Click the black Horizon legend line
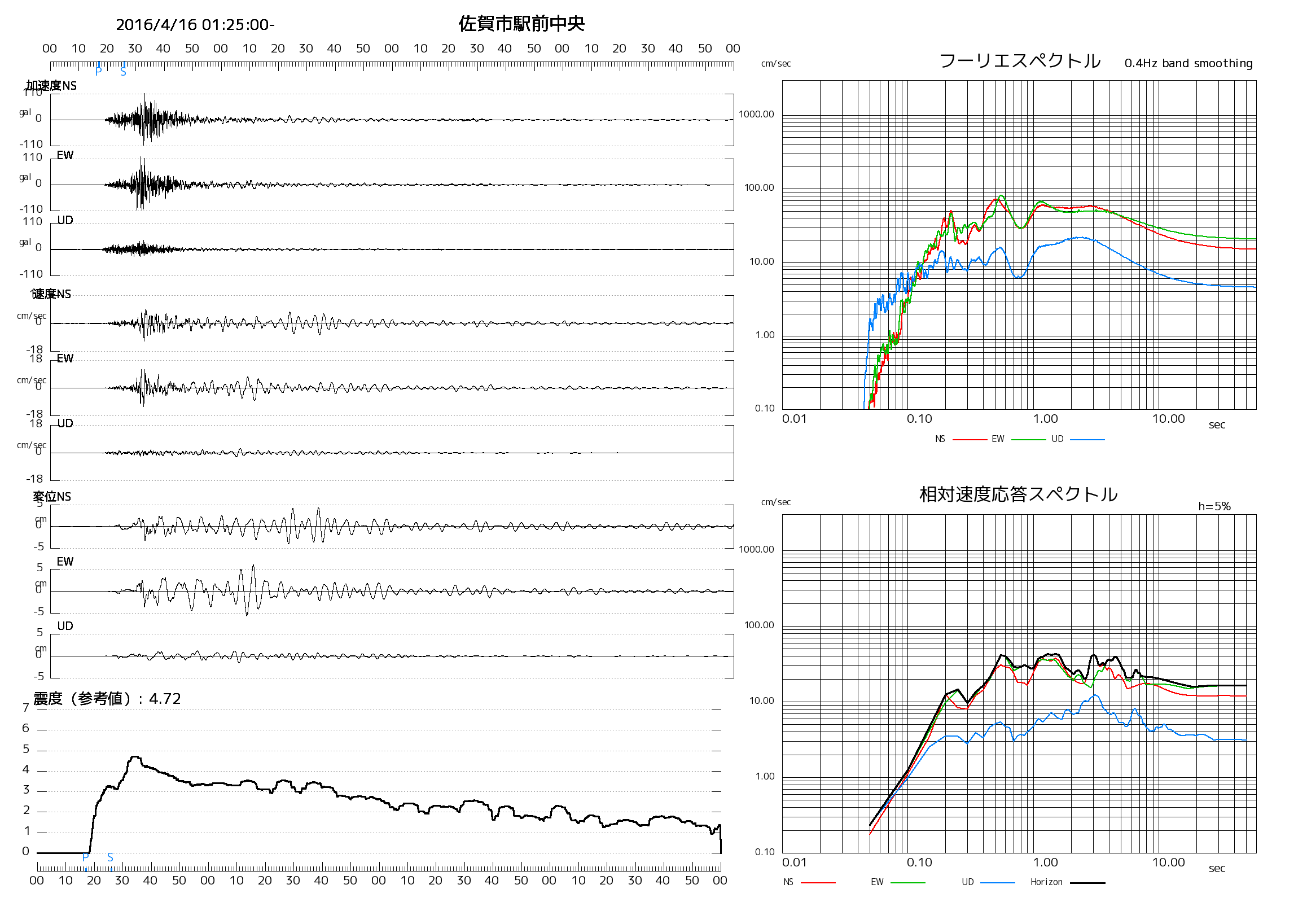This screenshot has height=924, width=1307. click(x=1087, y=882)
